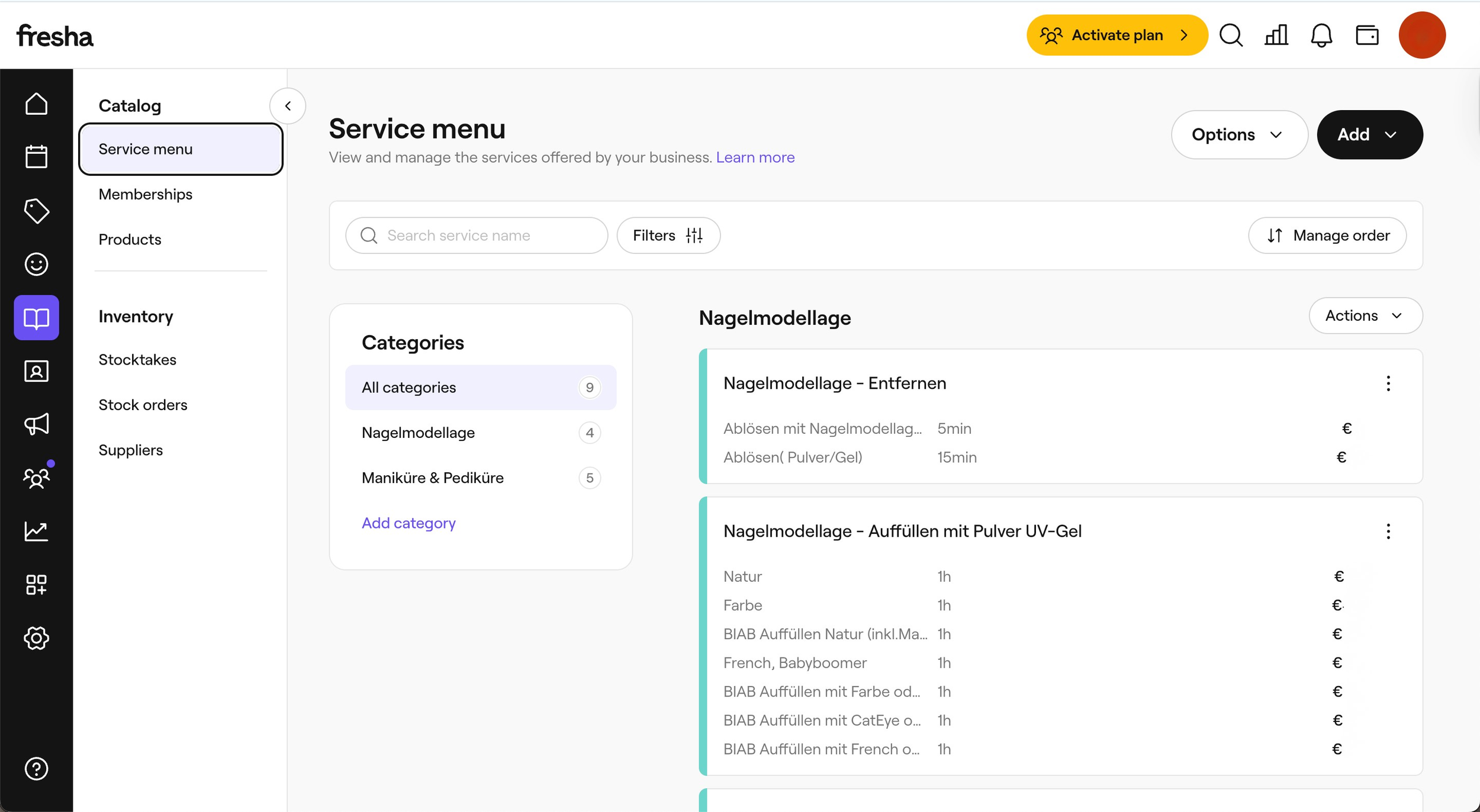Open the calendar from left sidebar
The image size is (1480, 812).
click(x=36, y=157)
